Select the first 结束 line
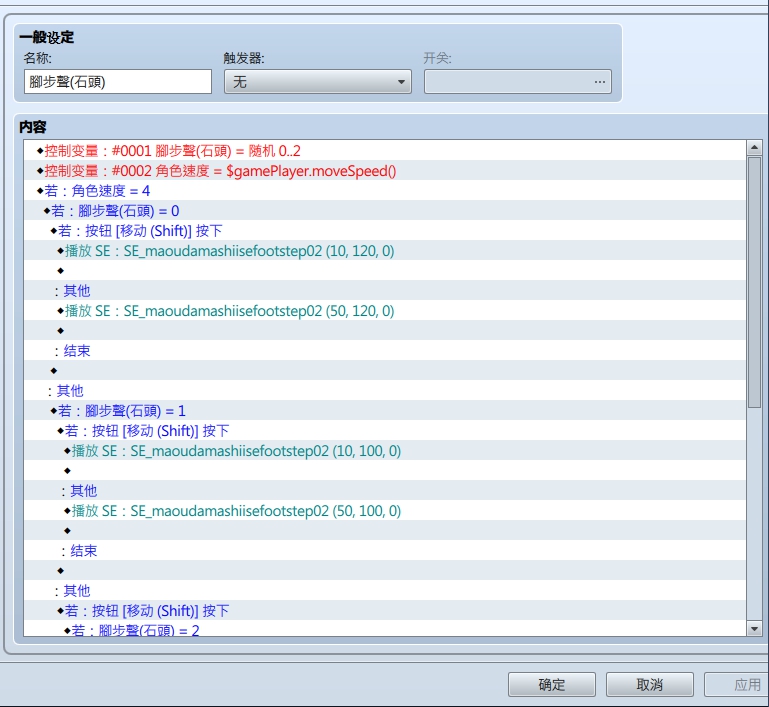 coord(385,351)
